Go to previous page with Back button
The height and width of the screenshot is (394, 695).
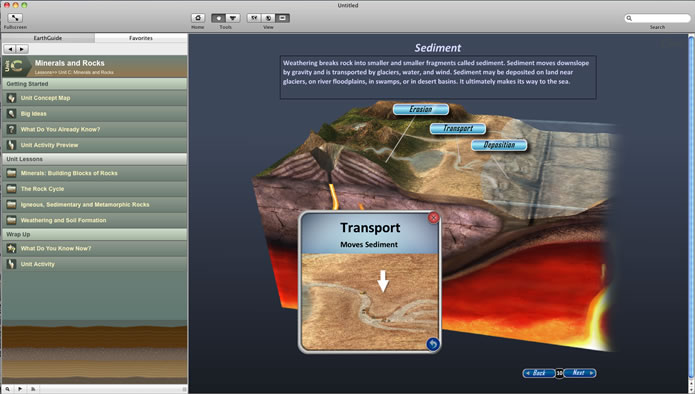point(539,373)
